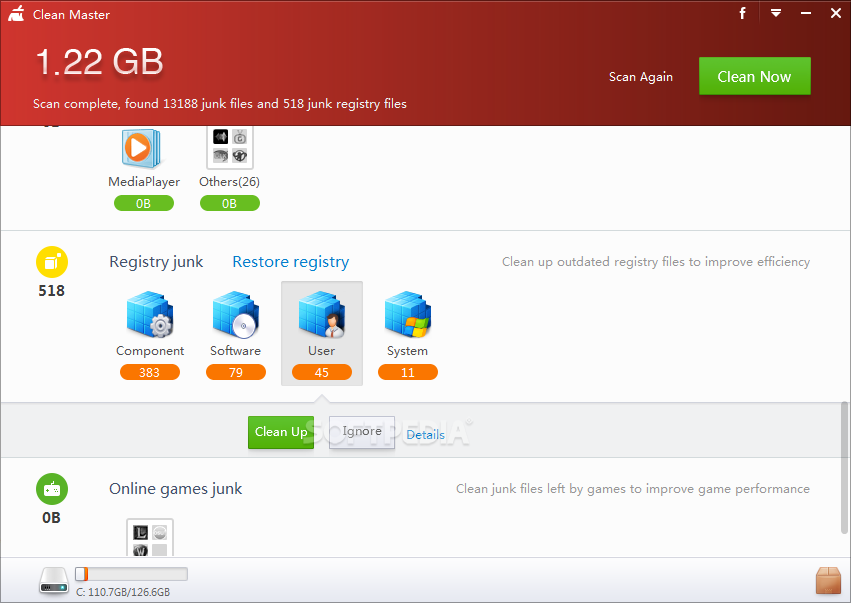The height and width of the screenshot is (603, 851).
Task: Click the vertical scrollbar on the right
Action: click(844, 467)
